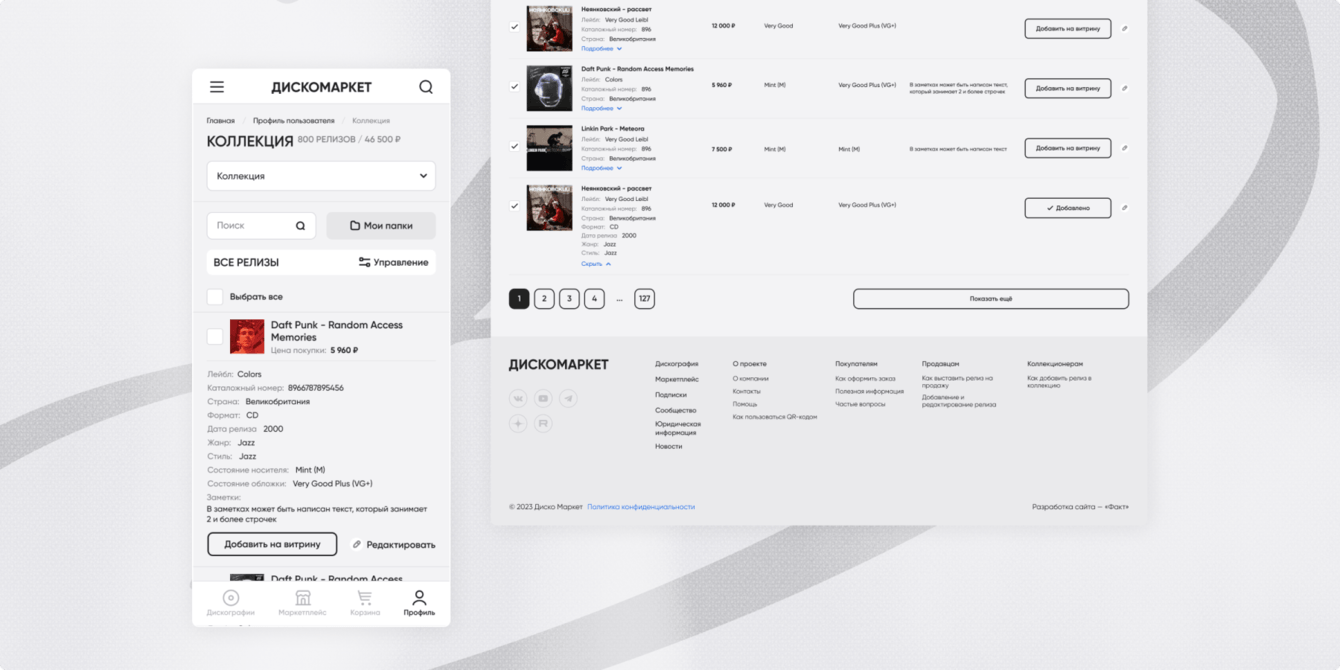Open footer О компании link
The width and height of the screenshot is (1340, 670).
tap(751, 379)
